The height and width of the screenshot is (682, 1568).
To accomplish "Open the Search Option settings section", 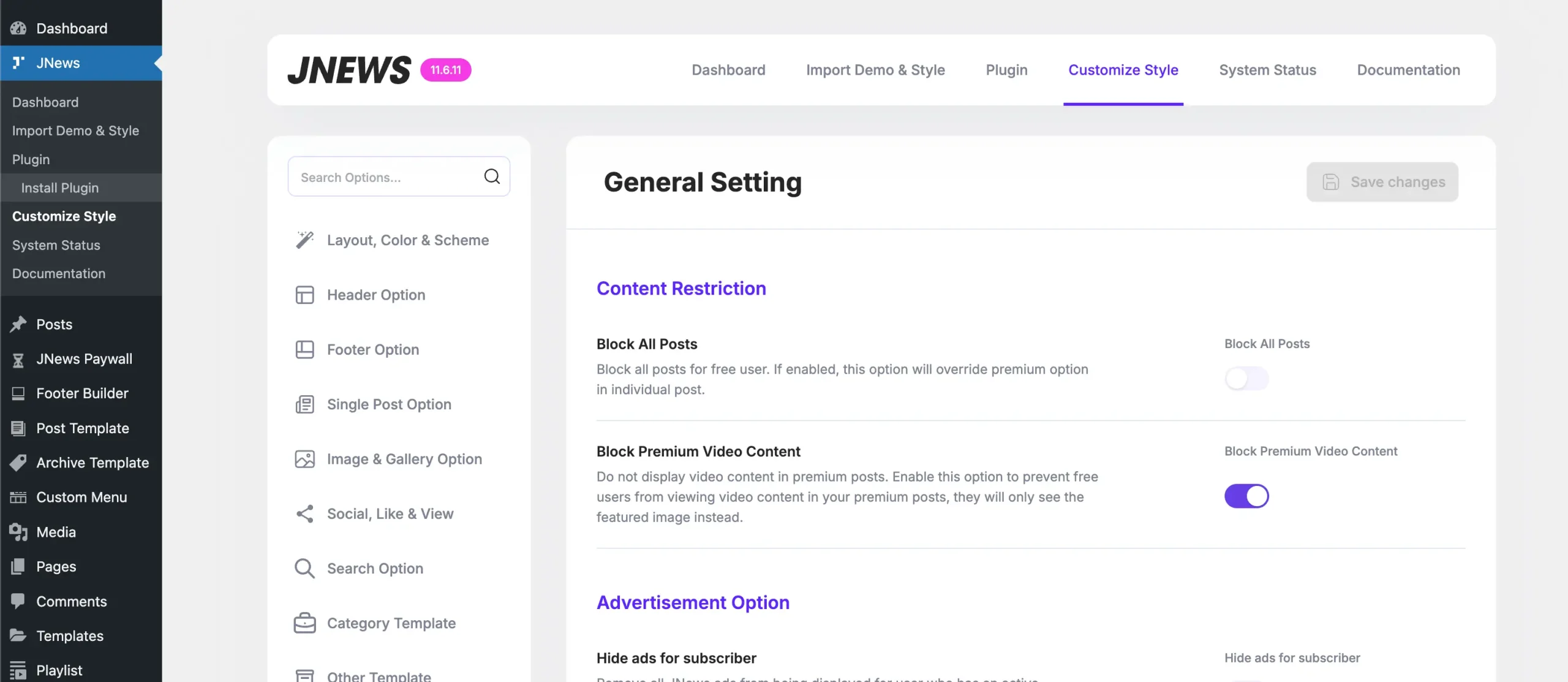I will 375,568.
